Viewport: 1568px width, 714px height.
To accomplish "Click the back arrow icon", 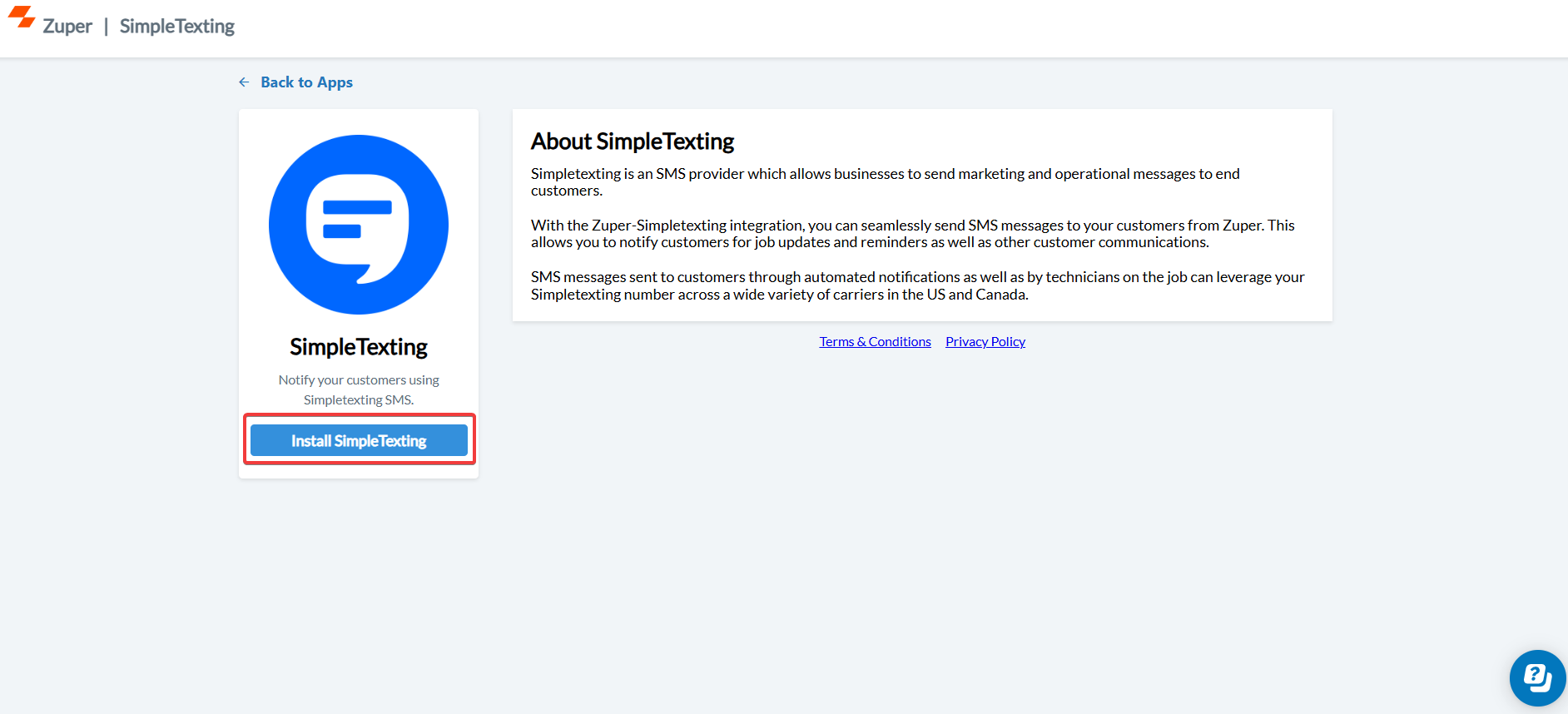I will click(x=244, y=82).
